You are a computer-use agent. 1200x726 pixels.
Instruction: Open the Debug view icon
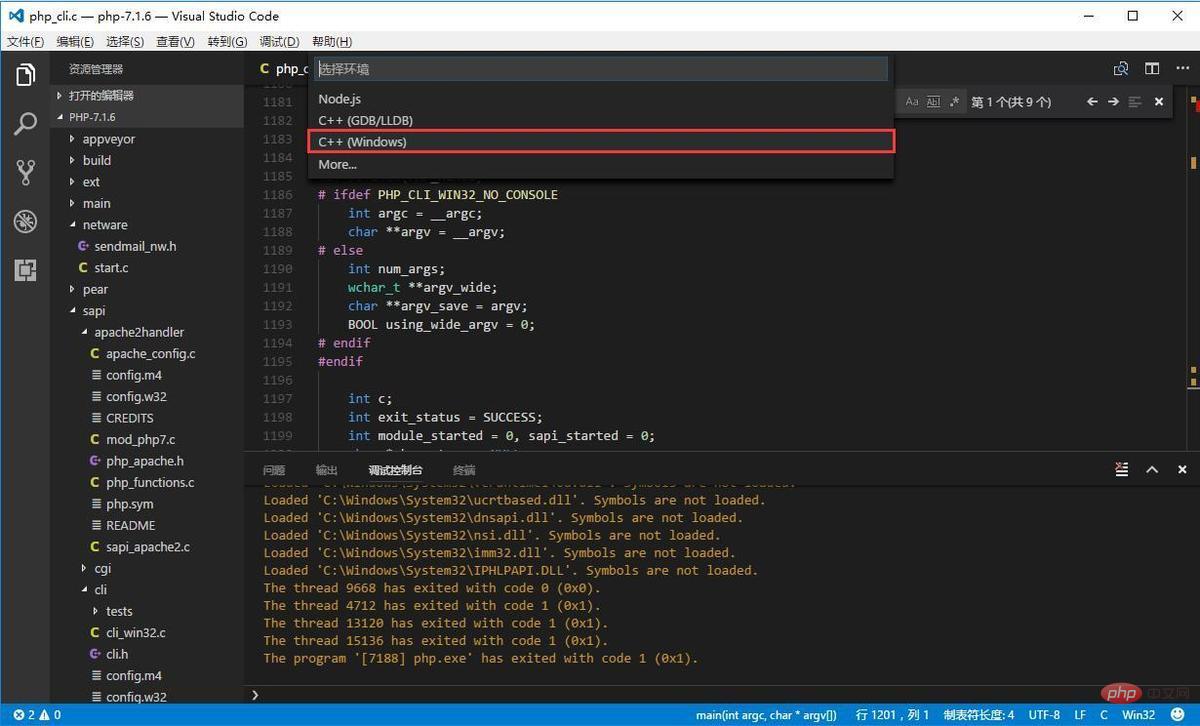point(26,221)
